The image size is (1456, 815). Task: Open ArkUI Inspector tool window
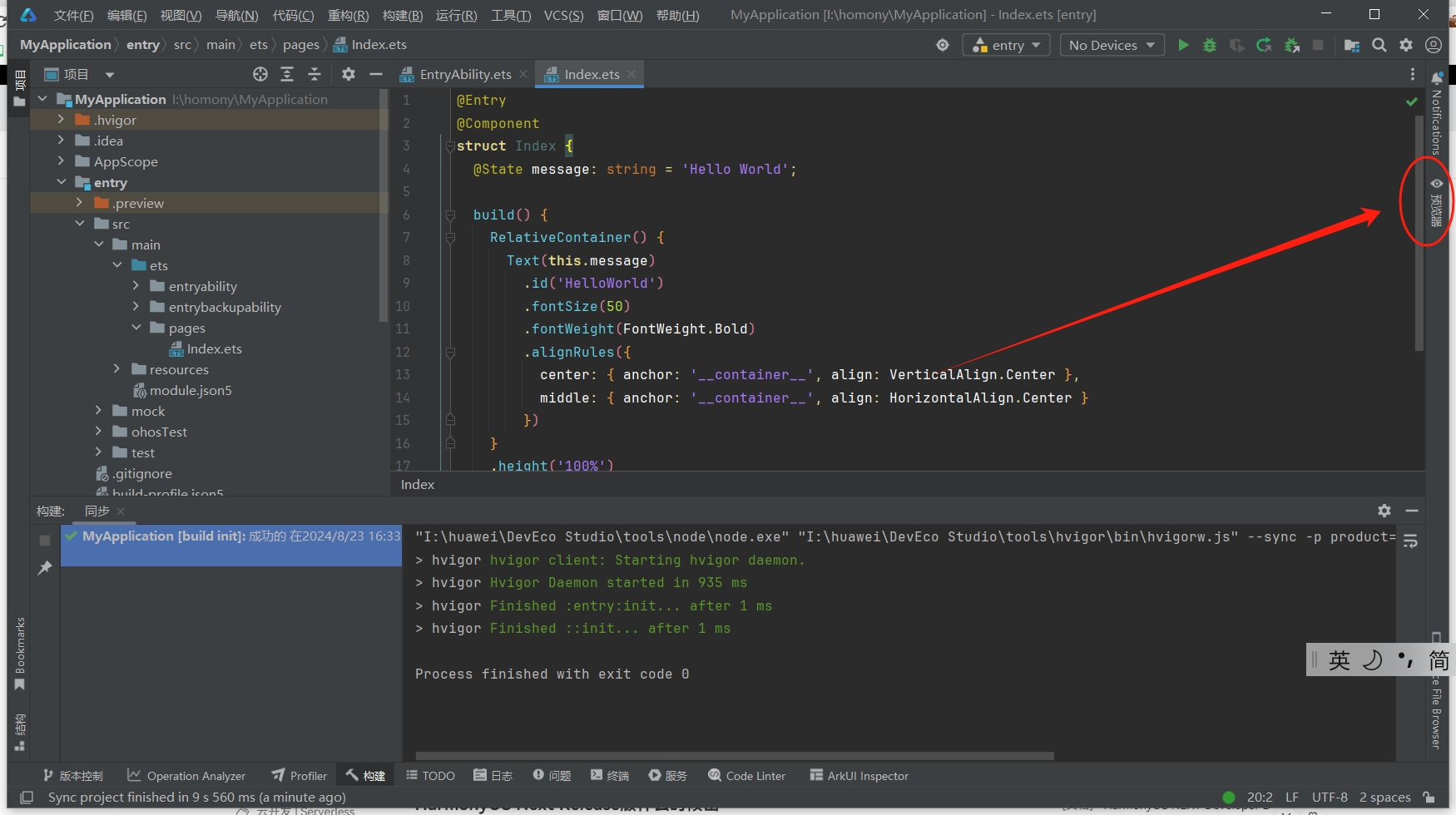pyautogui.click(x=859, y=776)
